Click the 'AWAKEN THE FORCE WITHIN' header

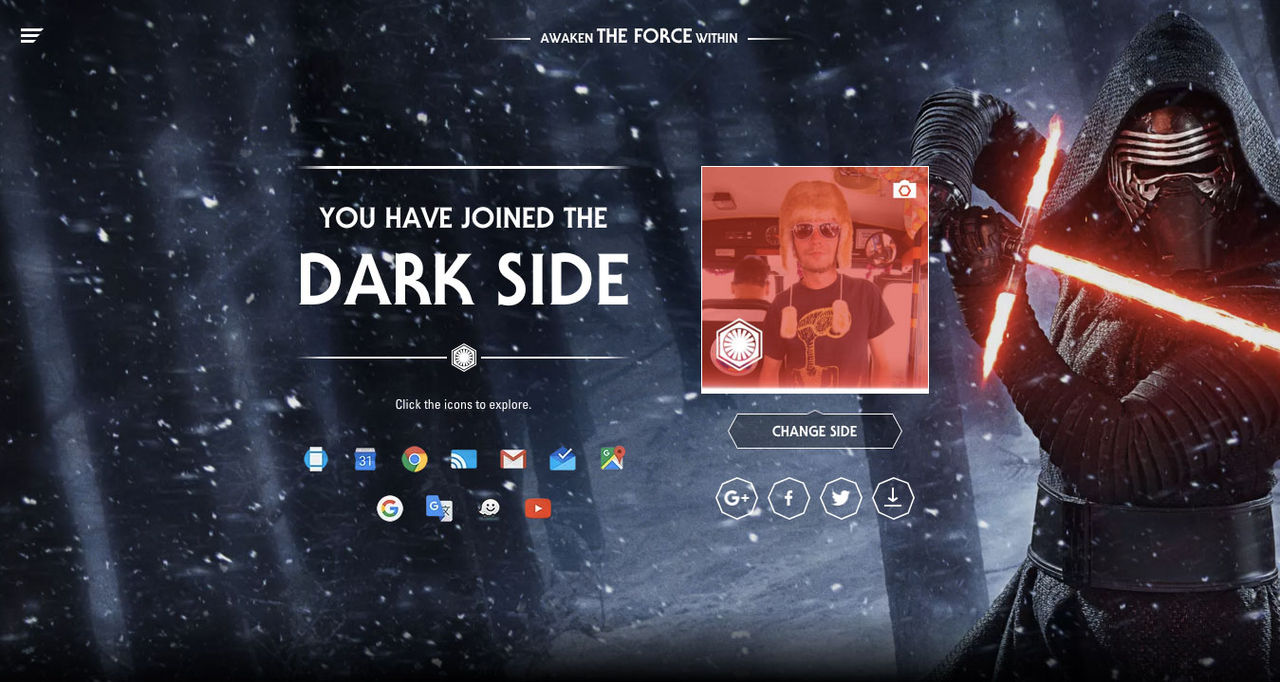coord(639,37)
